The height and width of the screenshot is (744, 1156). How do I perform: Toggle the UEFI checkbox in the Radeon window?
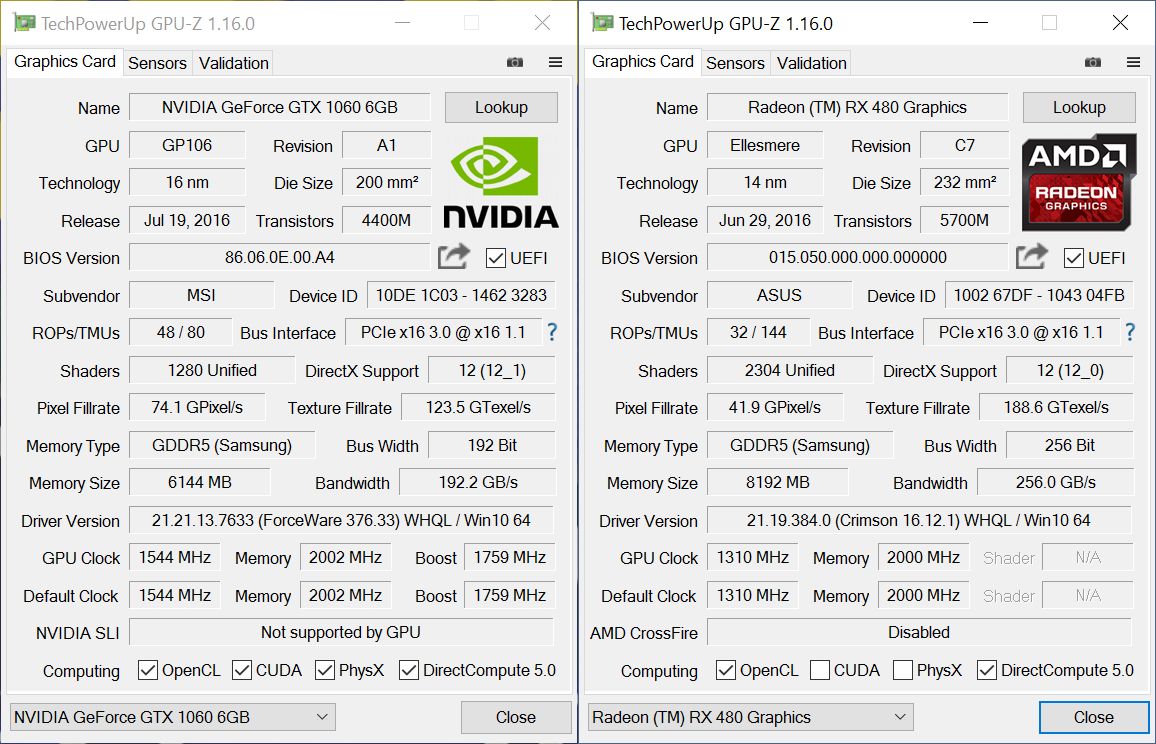coord(1073,258)
